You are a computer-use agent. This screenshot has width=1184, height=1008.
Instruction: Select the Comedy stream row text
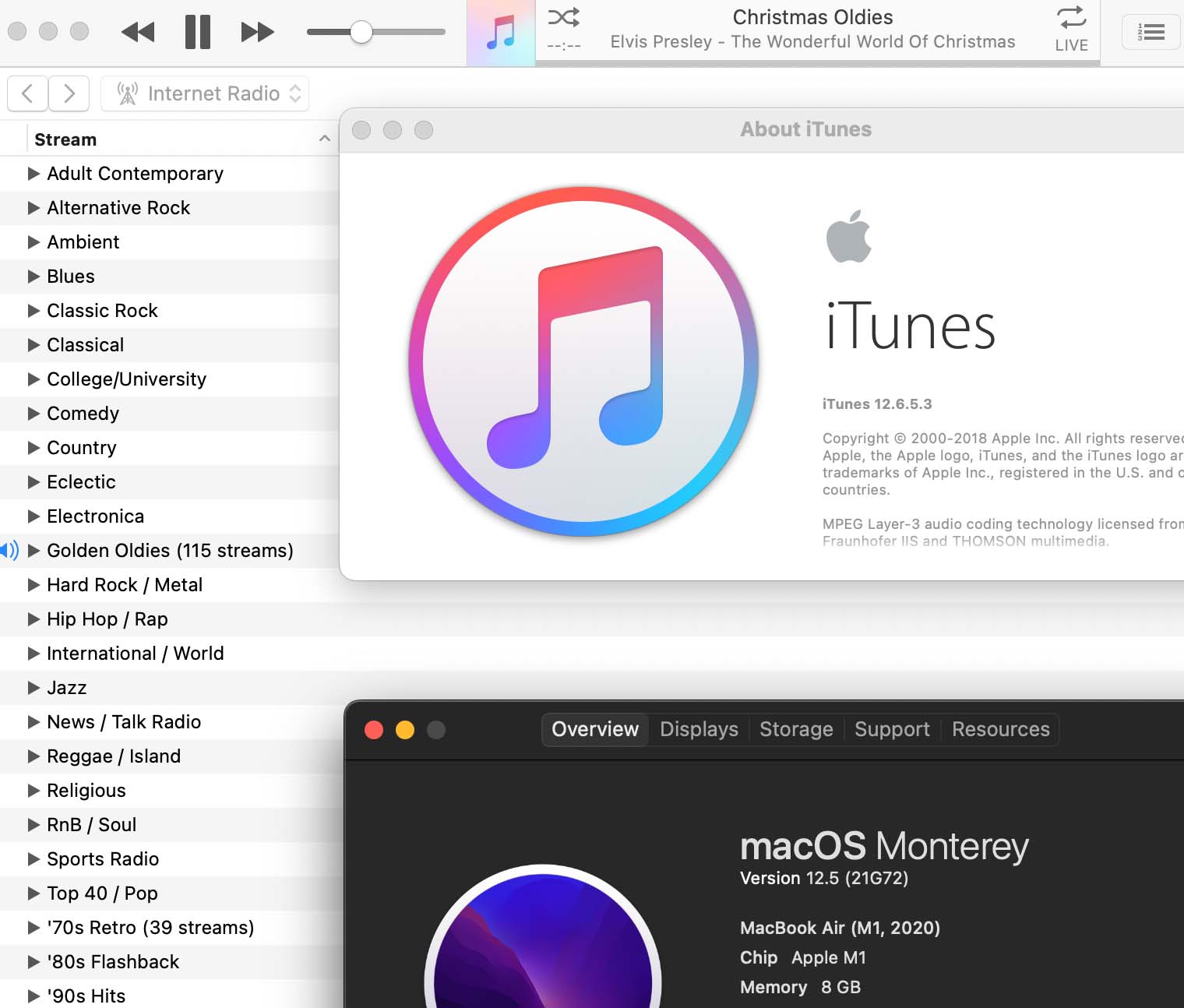tap(83, 414)
